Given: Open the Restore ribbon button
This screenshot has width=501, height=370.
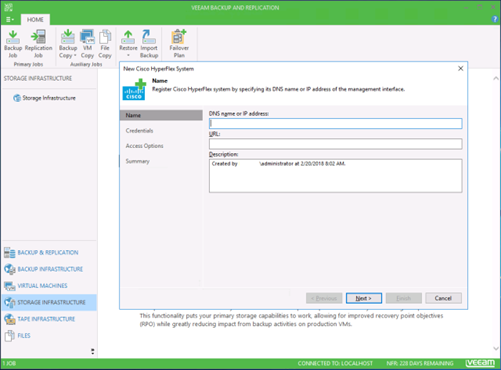Looking at the screenshot, I should (x=128, y=44).
